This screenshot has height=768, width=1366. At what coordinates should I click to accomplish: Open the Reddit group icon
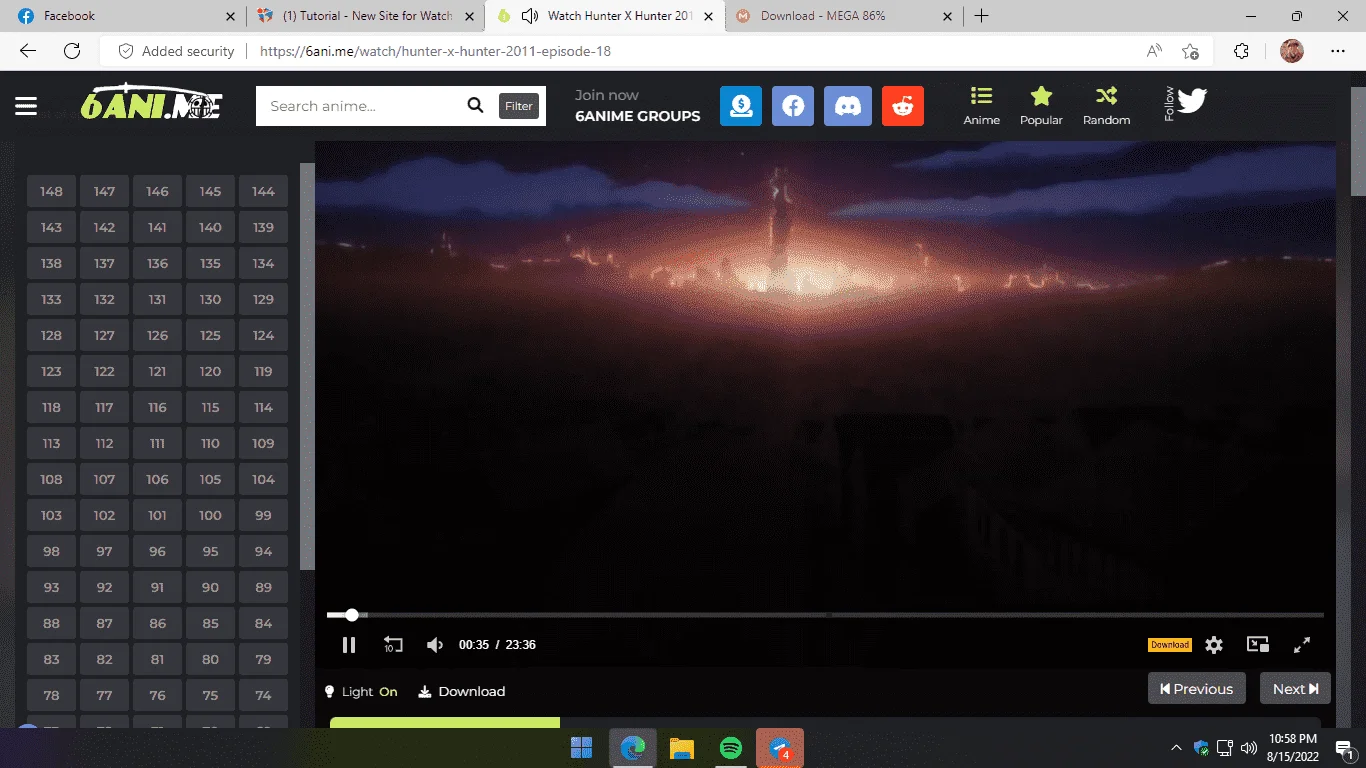pos(903,106)
